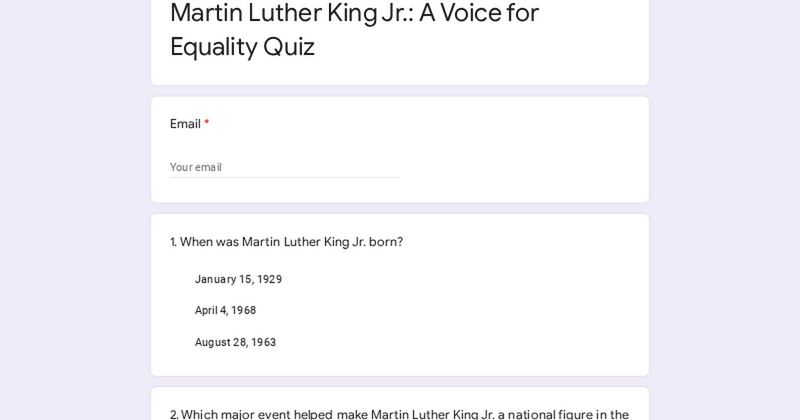Screen dimensions: 800x420
Task: Focus the email address text box
Action: coord(285,167)
